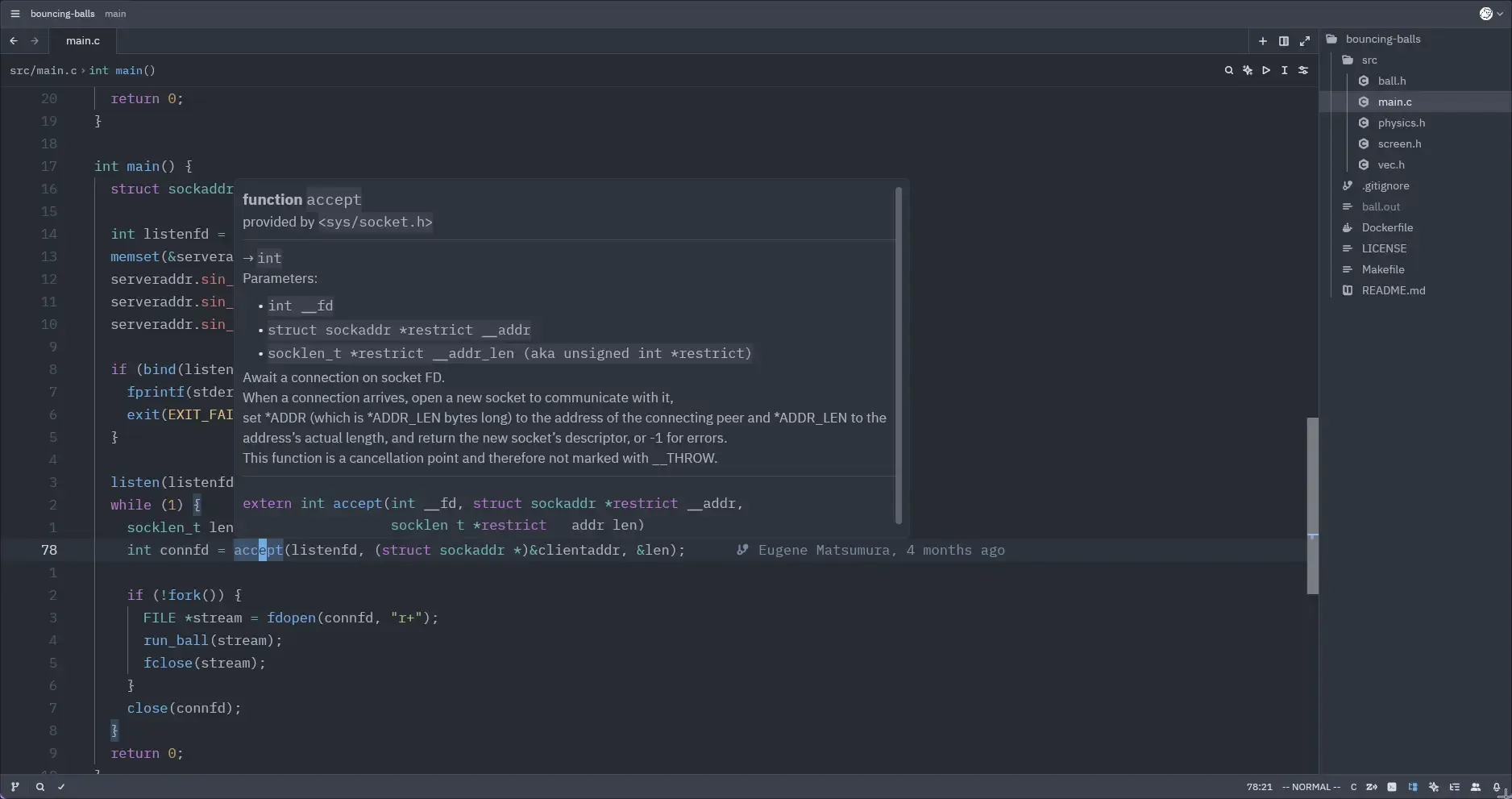The height and width of the screenshot is (799, 1512).
Task: Open ball.out in the project panel
Action: pos(1380,206)
